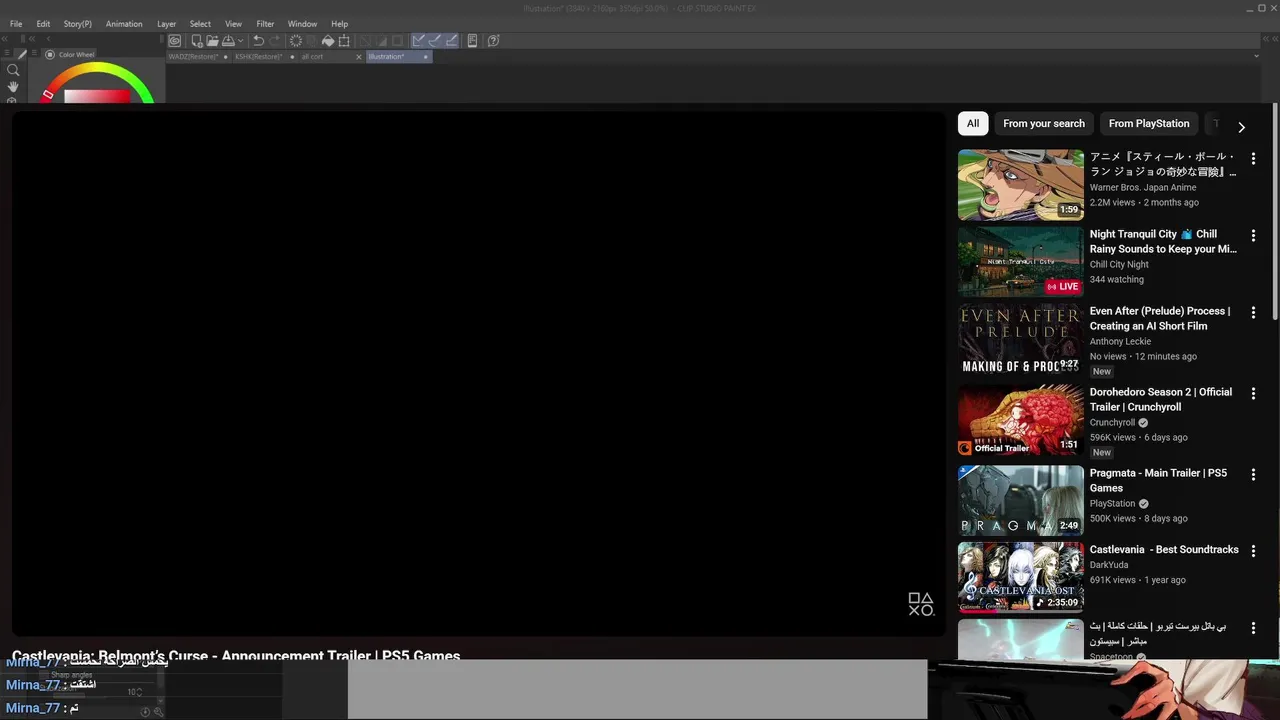Click the Undo arrow icon
Viewport: 1280px width, 720px height.
(258, 41)
